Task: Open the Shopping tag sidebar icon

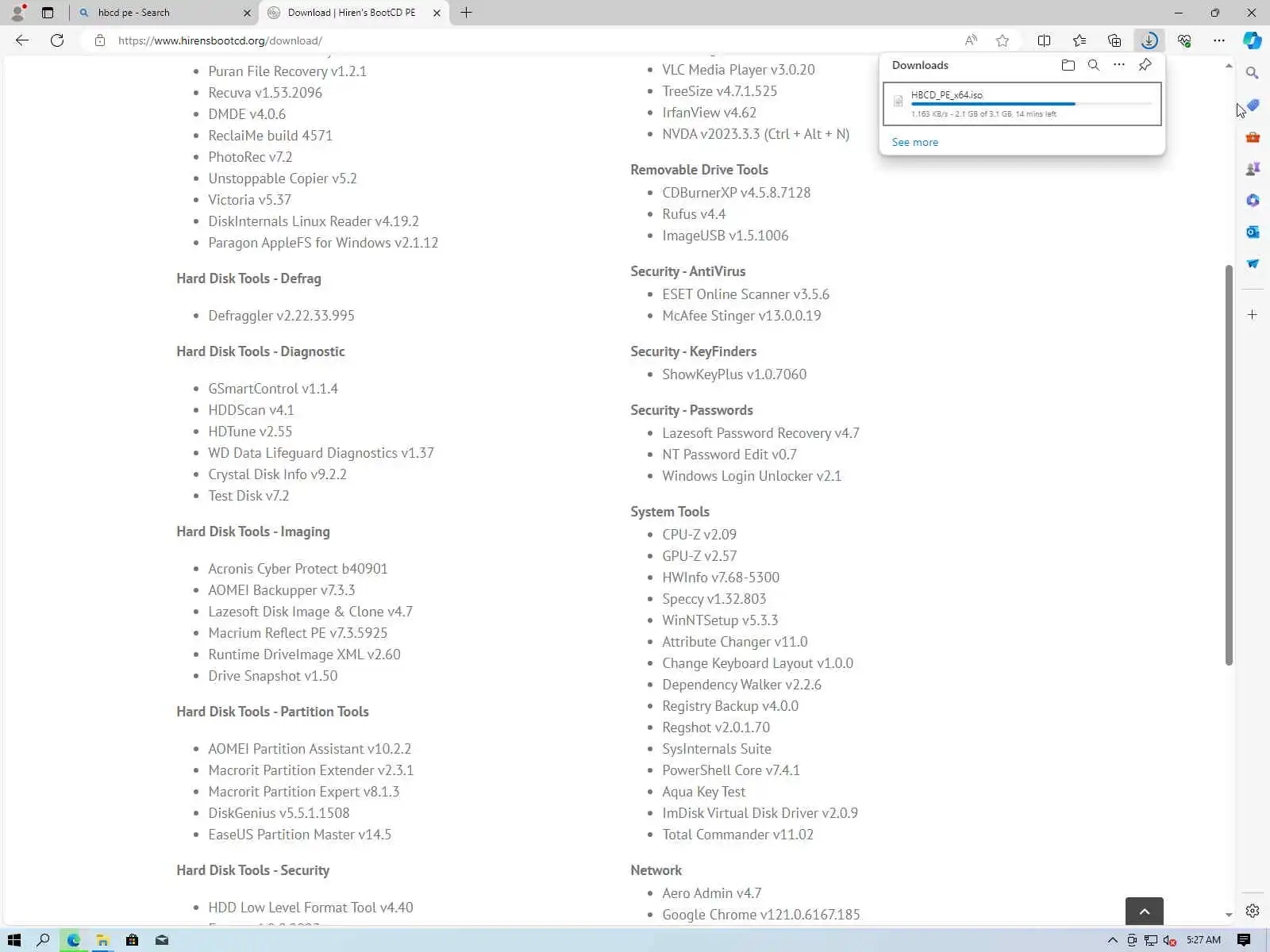Action: [x=1253, y=105]
